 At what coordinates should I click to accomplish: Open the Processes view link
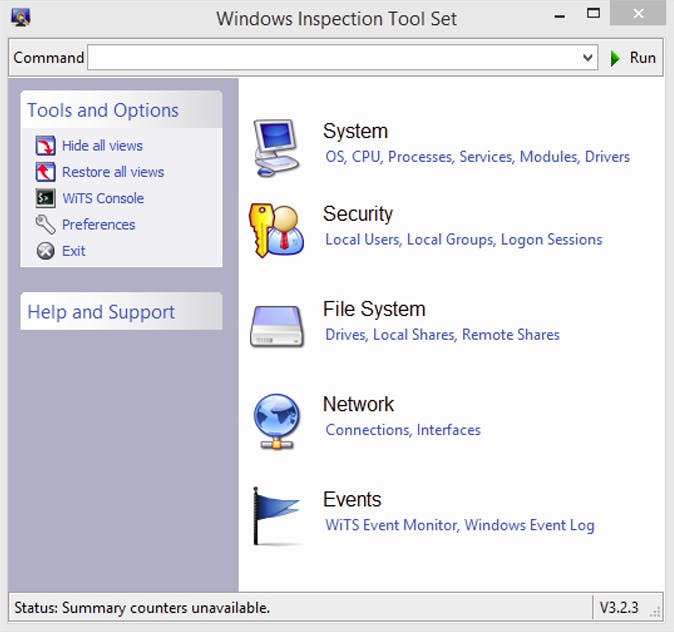click(420, 157)
